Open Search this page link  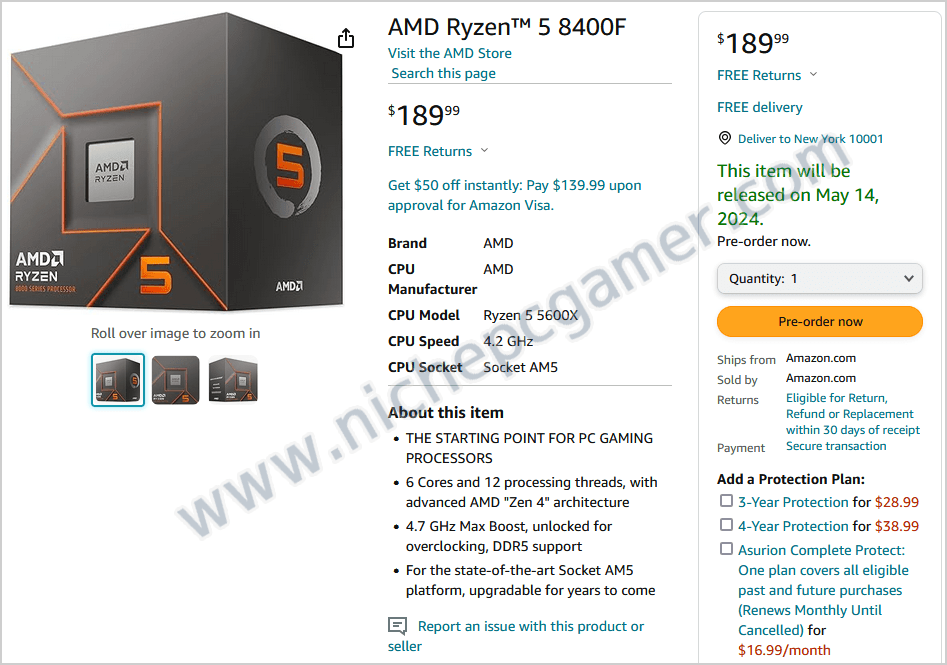[x=443, y=73]
